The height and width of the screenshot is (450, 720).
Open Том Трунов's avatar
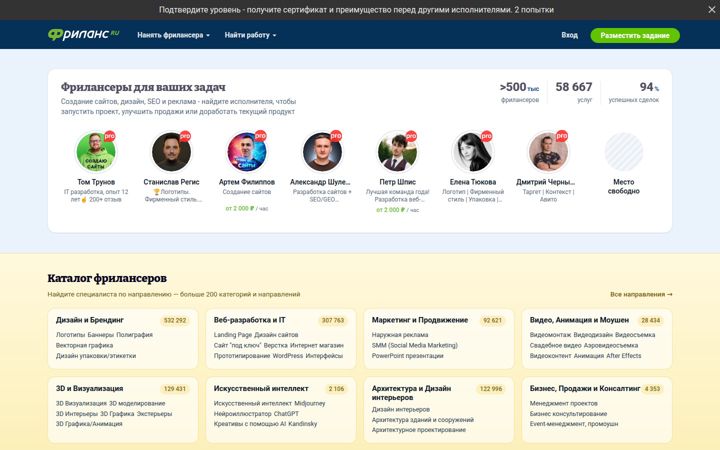(96, 152)
